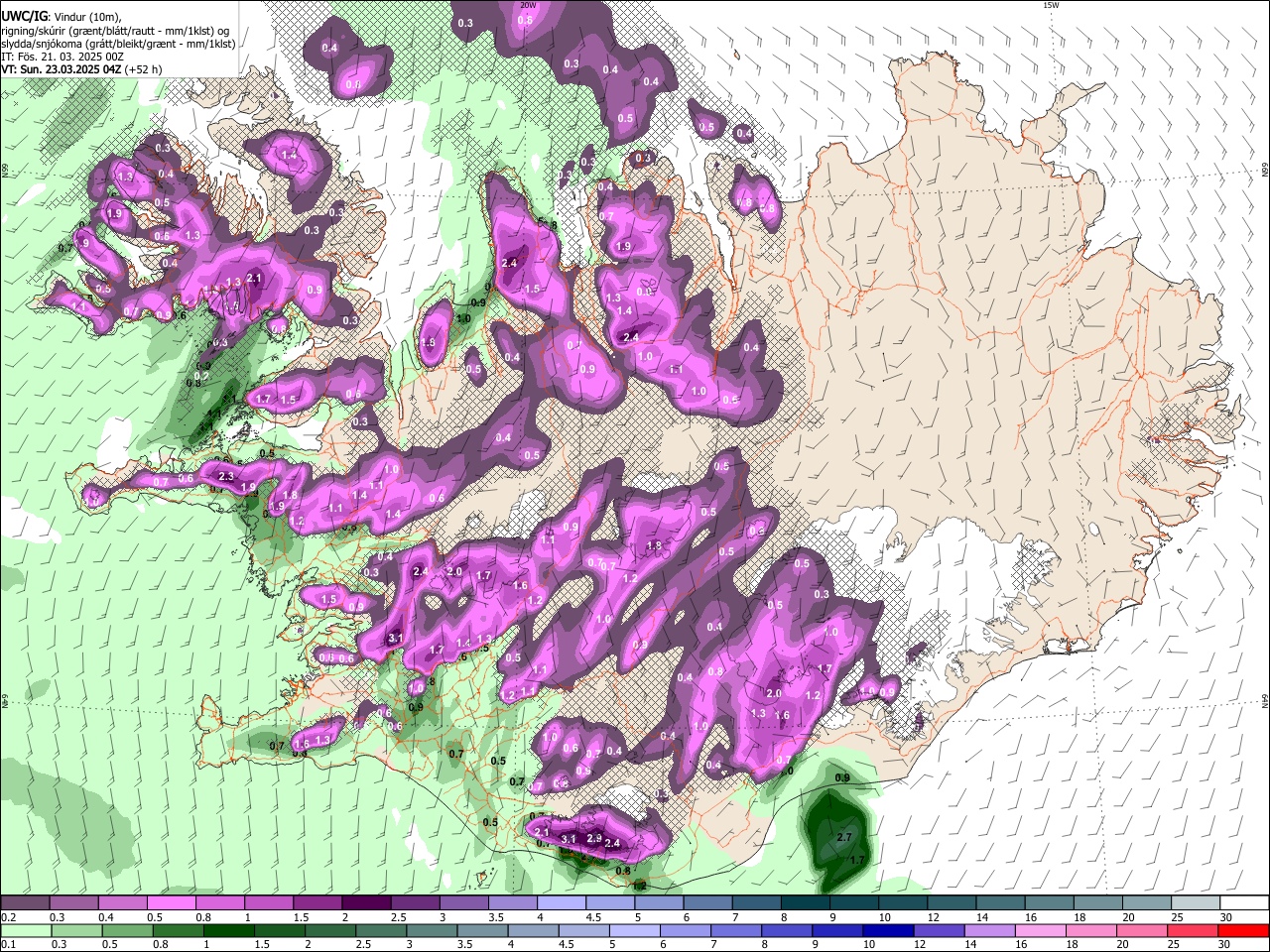Click the bold 'UWC/IG' title text
The width and height of the screenshot is (1270, 952).
point(23,17)
